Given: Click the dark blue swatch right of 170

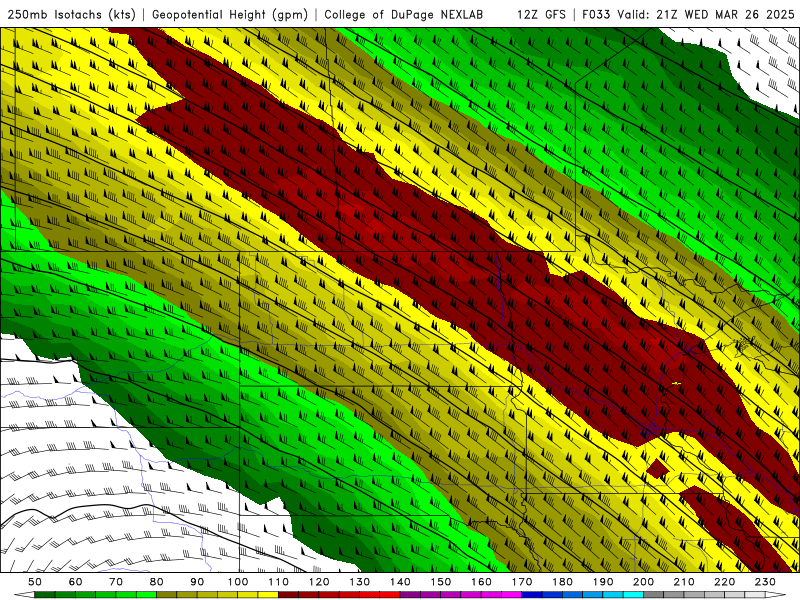Looking at the screenshot, I should click(x=532, y=596).
